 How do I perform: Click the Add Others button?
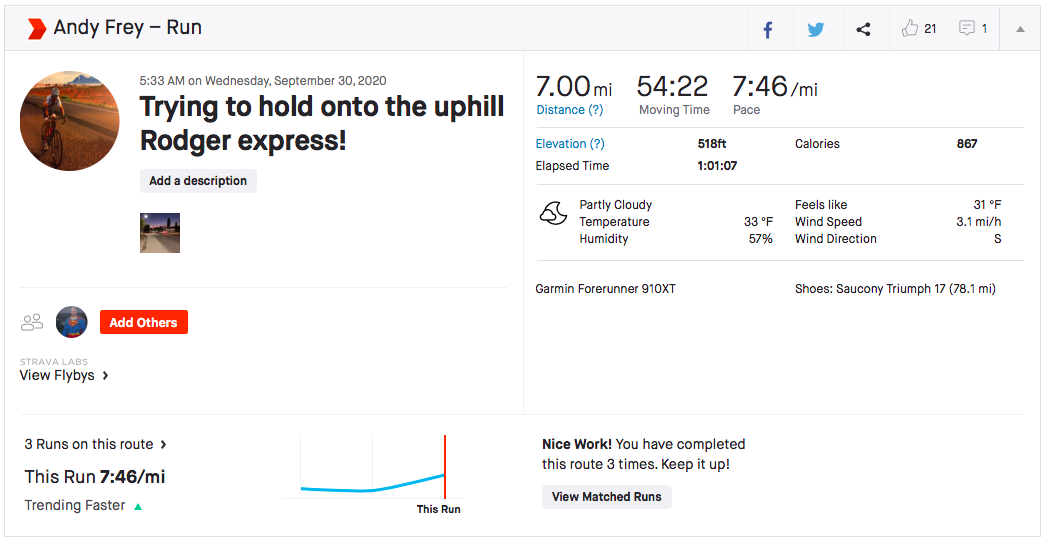[x=143, y=322]
